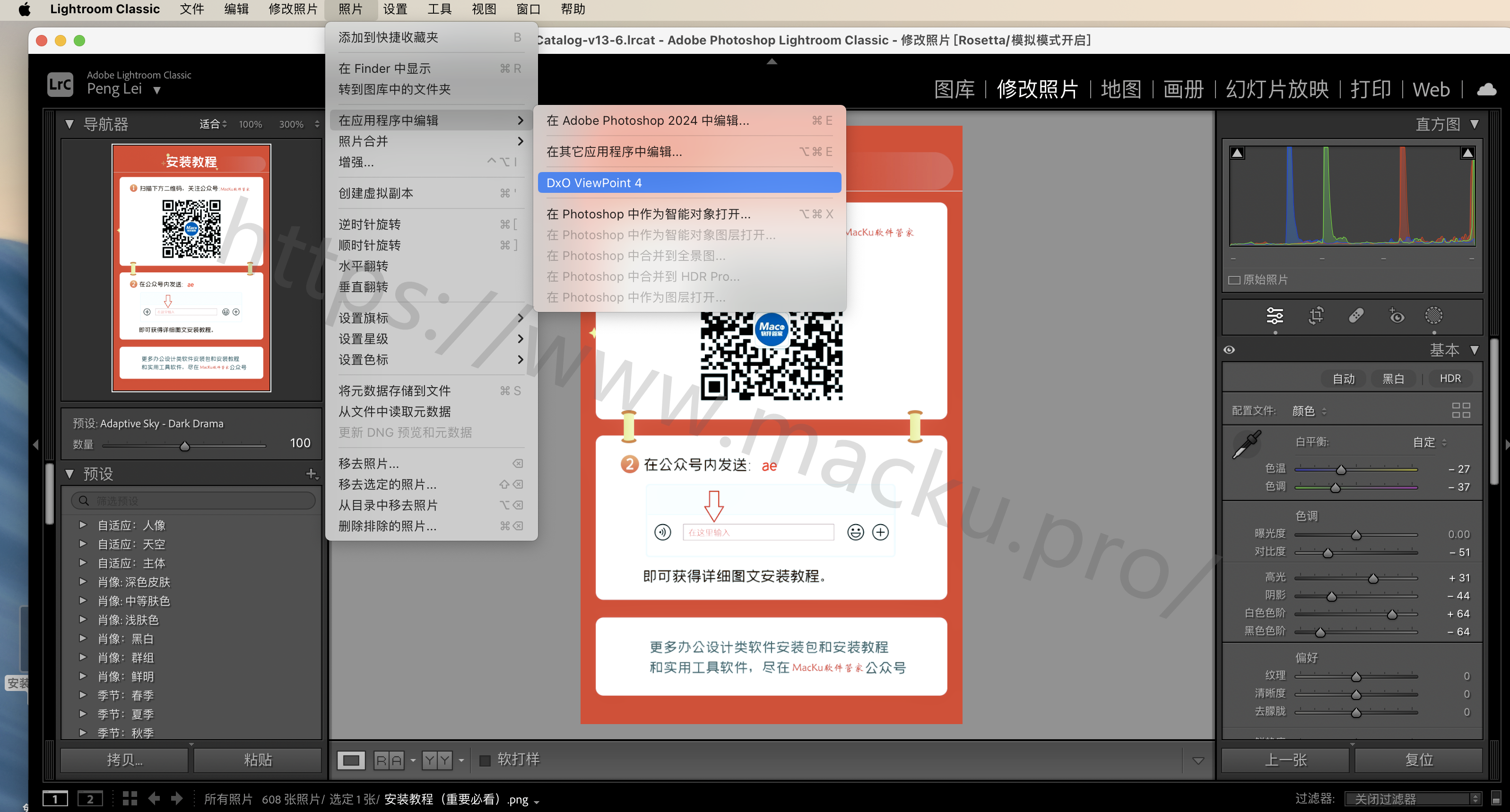
Task: Open the 设置 menu in menu bar
Action: 395,9
